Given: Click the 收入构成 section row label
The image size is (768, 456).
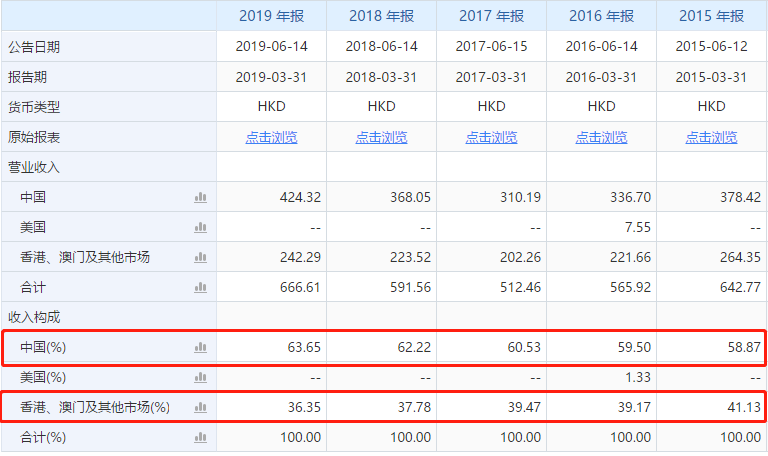Looking at the screenshot, I should click(x=34, y=317).
